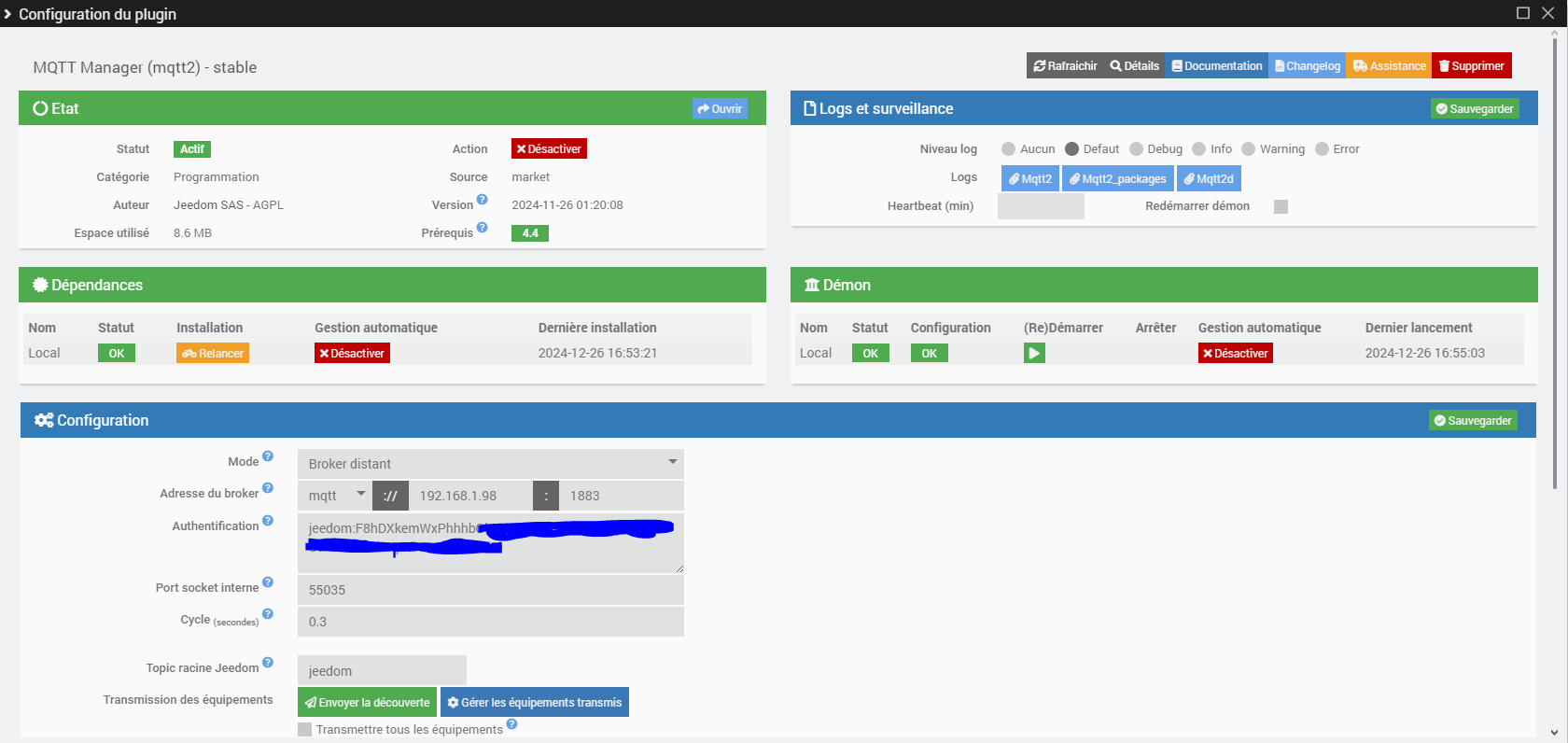Toggle Transmettre tous les équipements checkbox
Viewport: 1568px width, 743px height.
click(x=304, y=729)
